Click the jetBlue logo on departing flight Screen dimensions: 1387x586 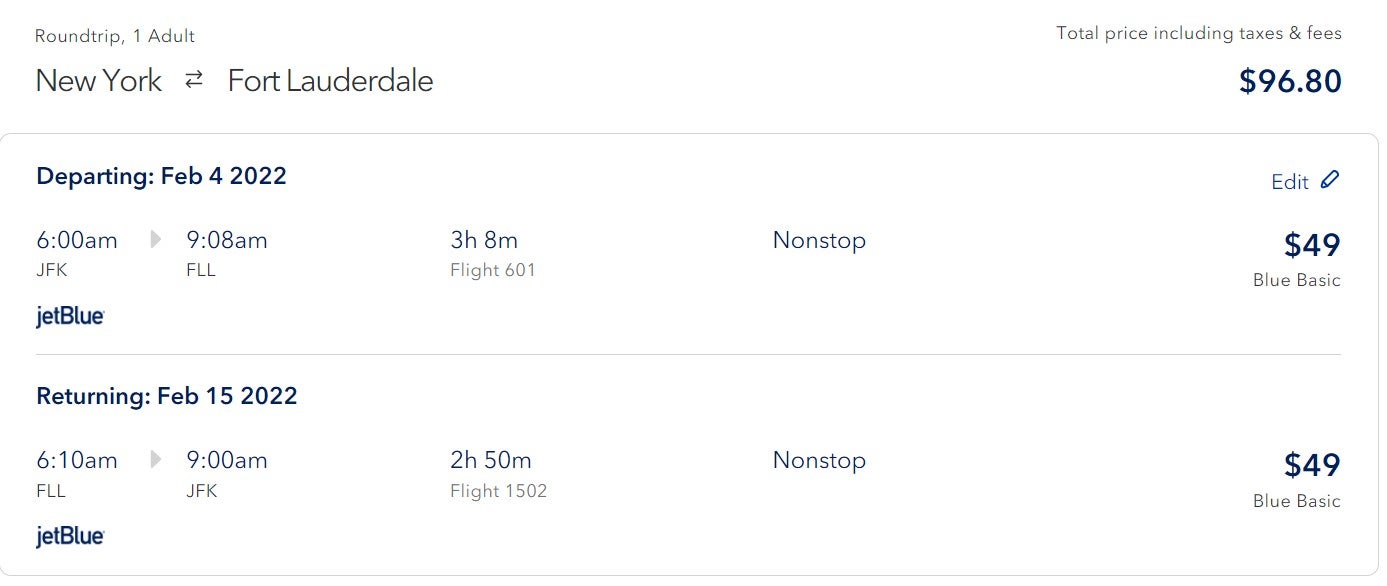tap(69, 315)
